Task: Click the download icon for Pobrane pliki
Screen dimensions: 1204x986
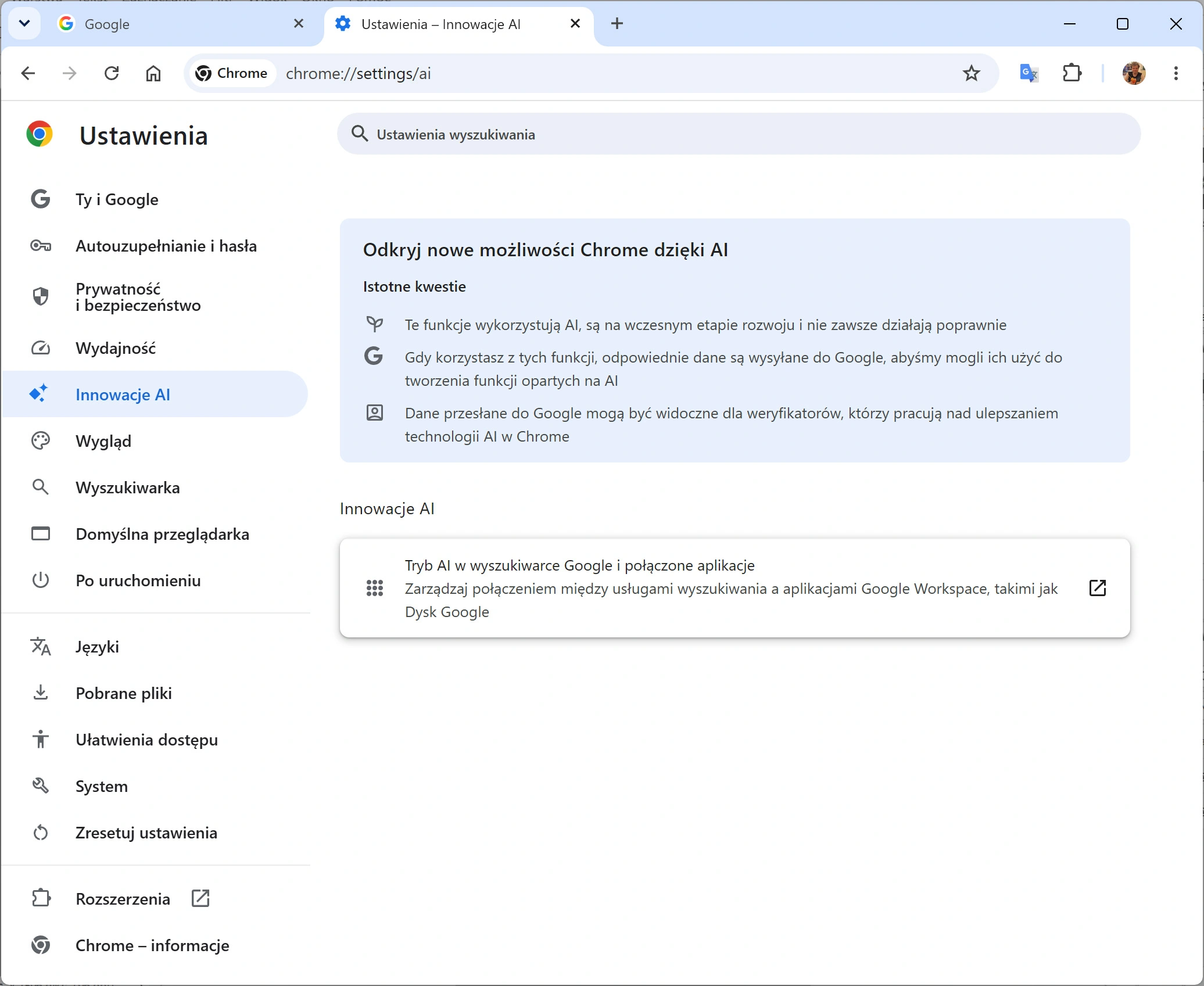Action: tap(40, 693)
